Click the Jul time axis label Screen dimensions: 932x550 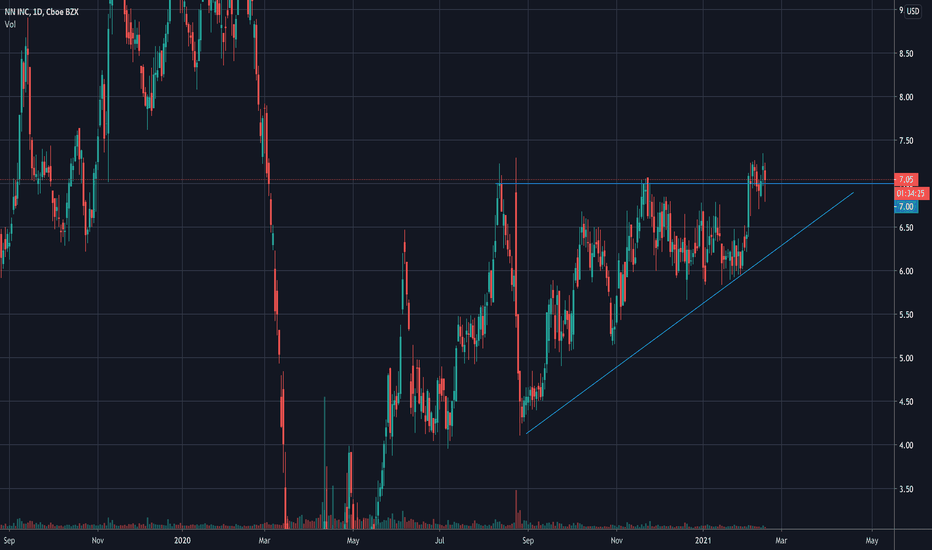point(439,540)
